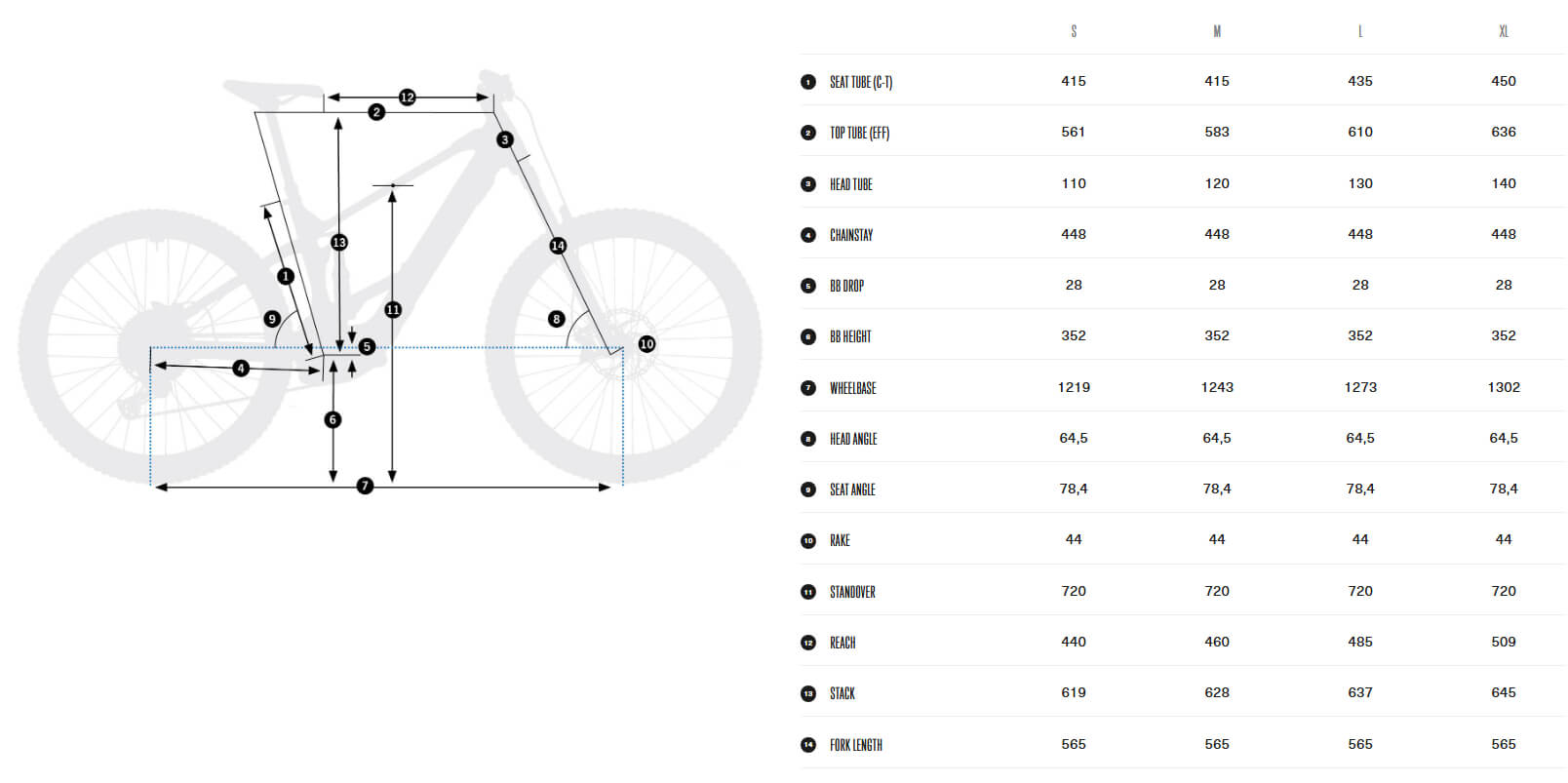Click the numbered bullet beside Wheelbase row

pyautogui.click(x=808, y=388)
